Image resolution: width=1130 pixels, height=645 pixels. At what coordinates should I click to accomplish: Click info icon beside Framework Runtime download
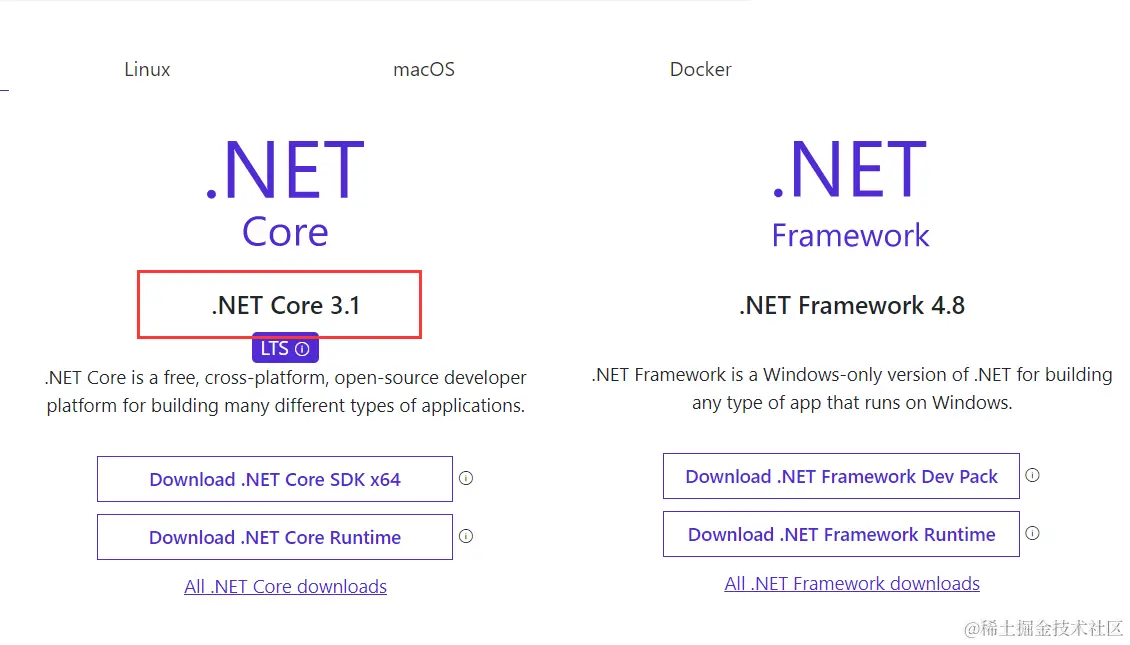[x=1033, y=533]
